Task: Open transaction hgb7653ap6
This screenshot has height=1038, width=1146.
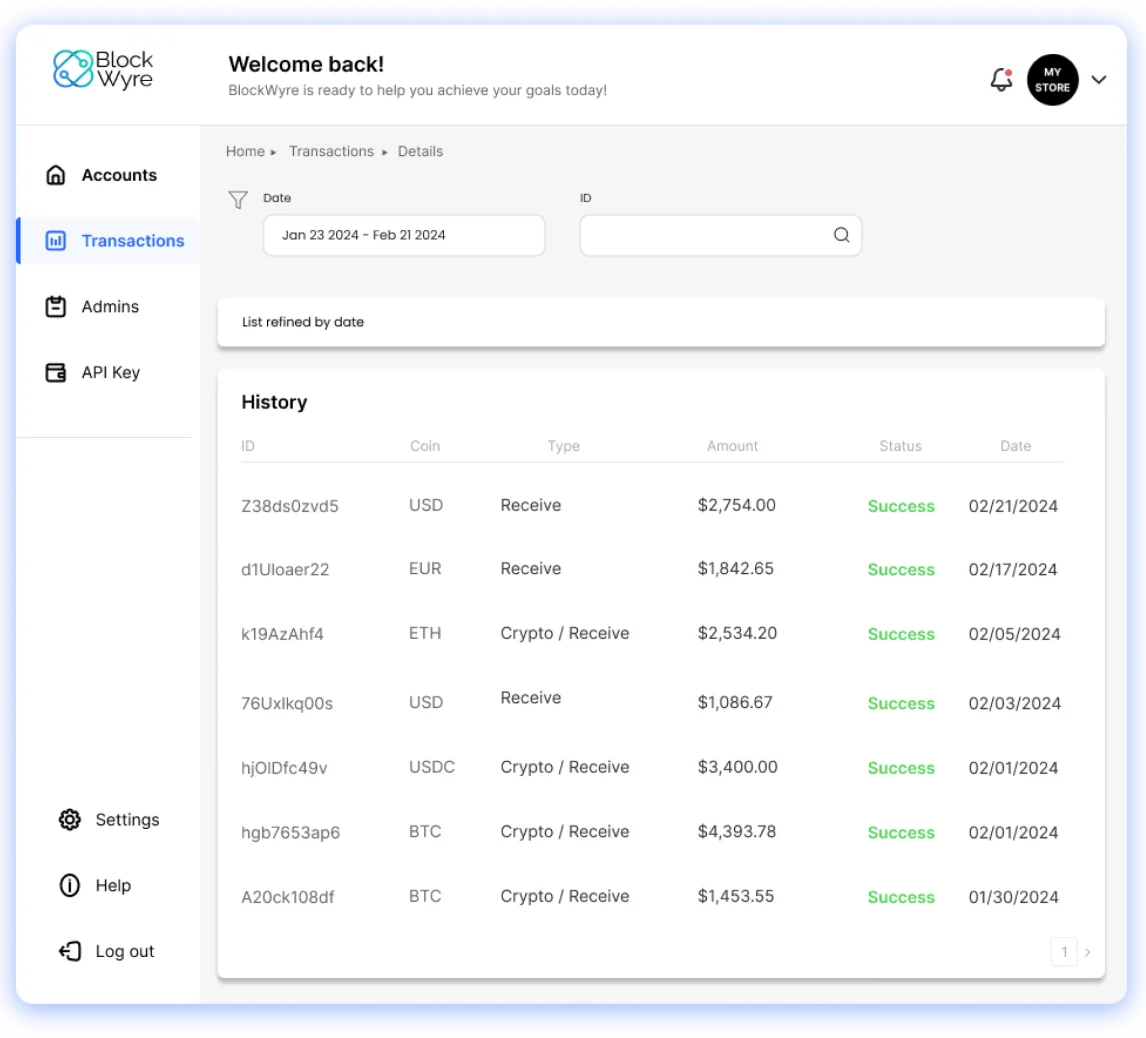Action: 290,833
